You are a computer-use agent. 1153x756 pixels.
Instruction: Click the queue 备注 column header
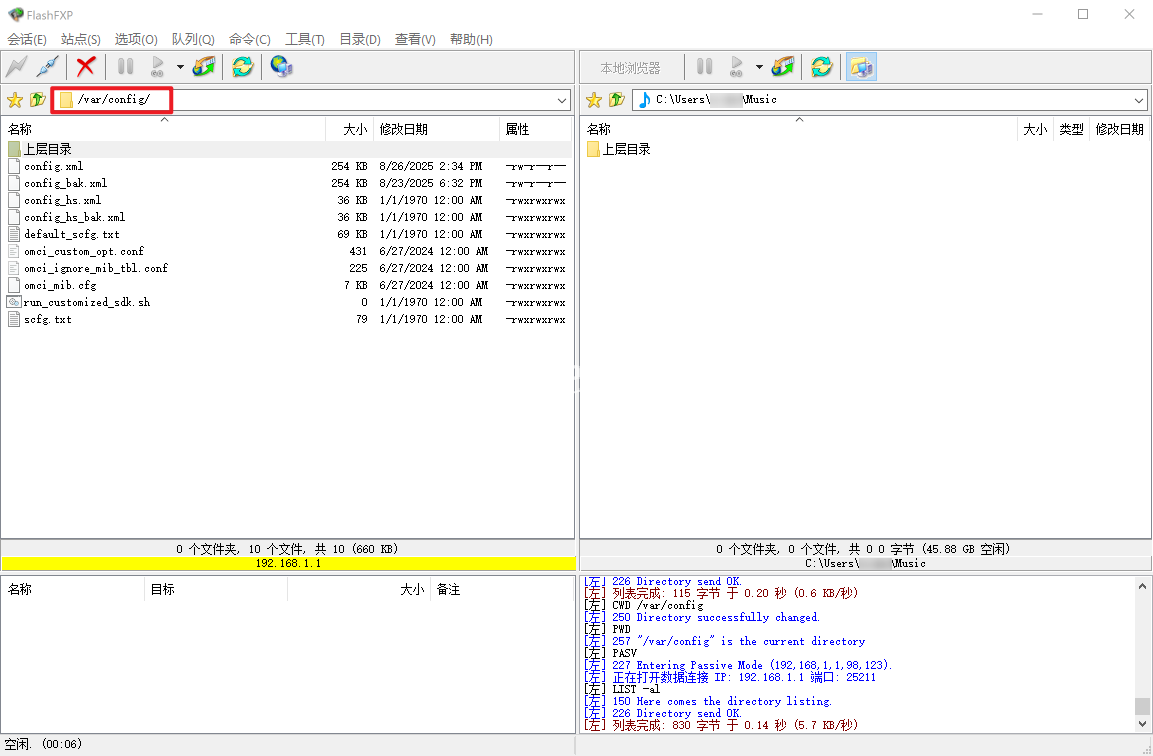click(501, 589)
